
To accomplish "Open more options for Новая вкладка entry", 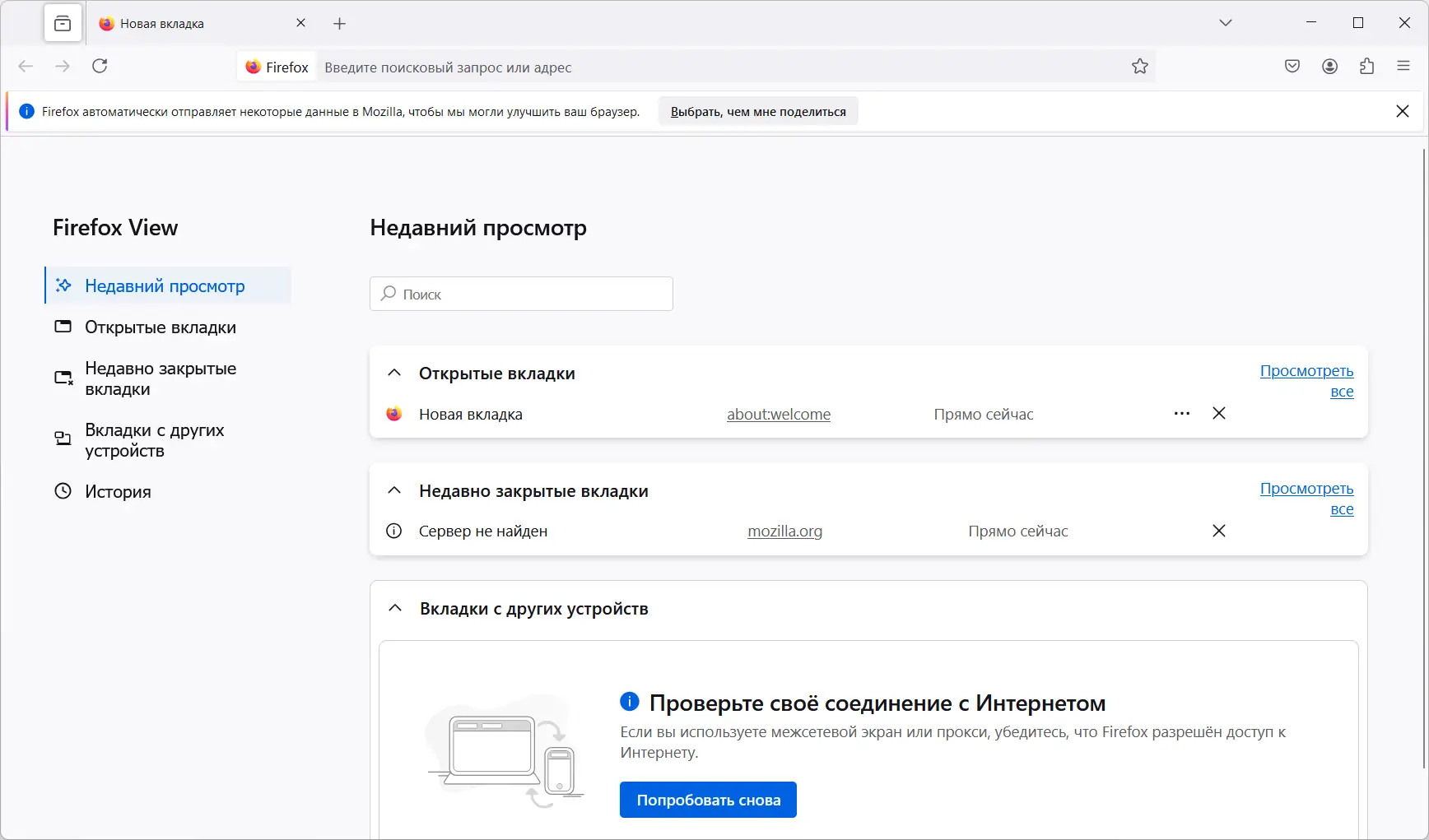I will (1182, 414).
